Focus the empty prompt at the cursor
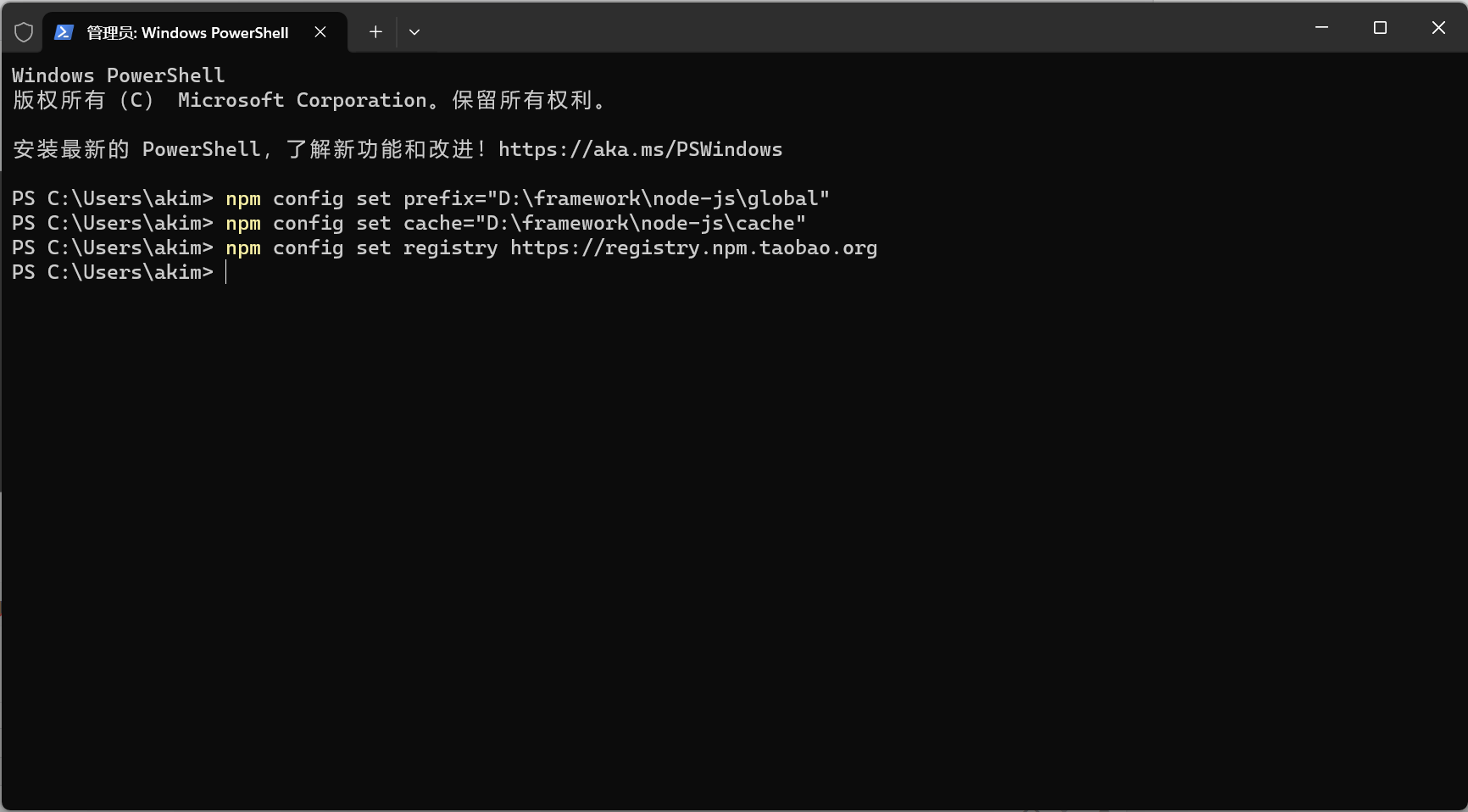 pyautogui.click(x=227, y=273)
